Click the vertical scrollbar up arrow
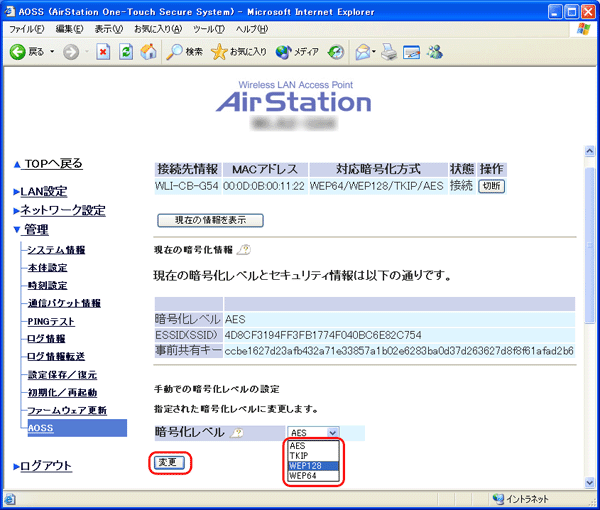600x510 pixels. (590, 151)
